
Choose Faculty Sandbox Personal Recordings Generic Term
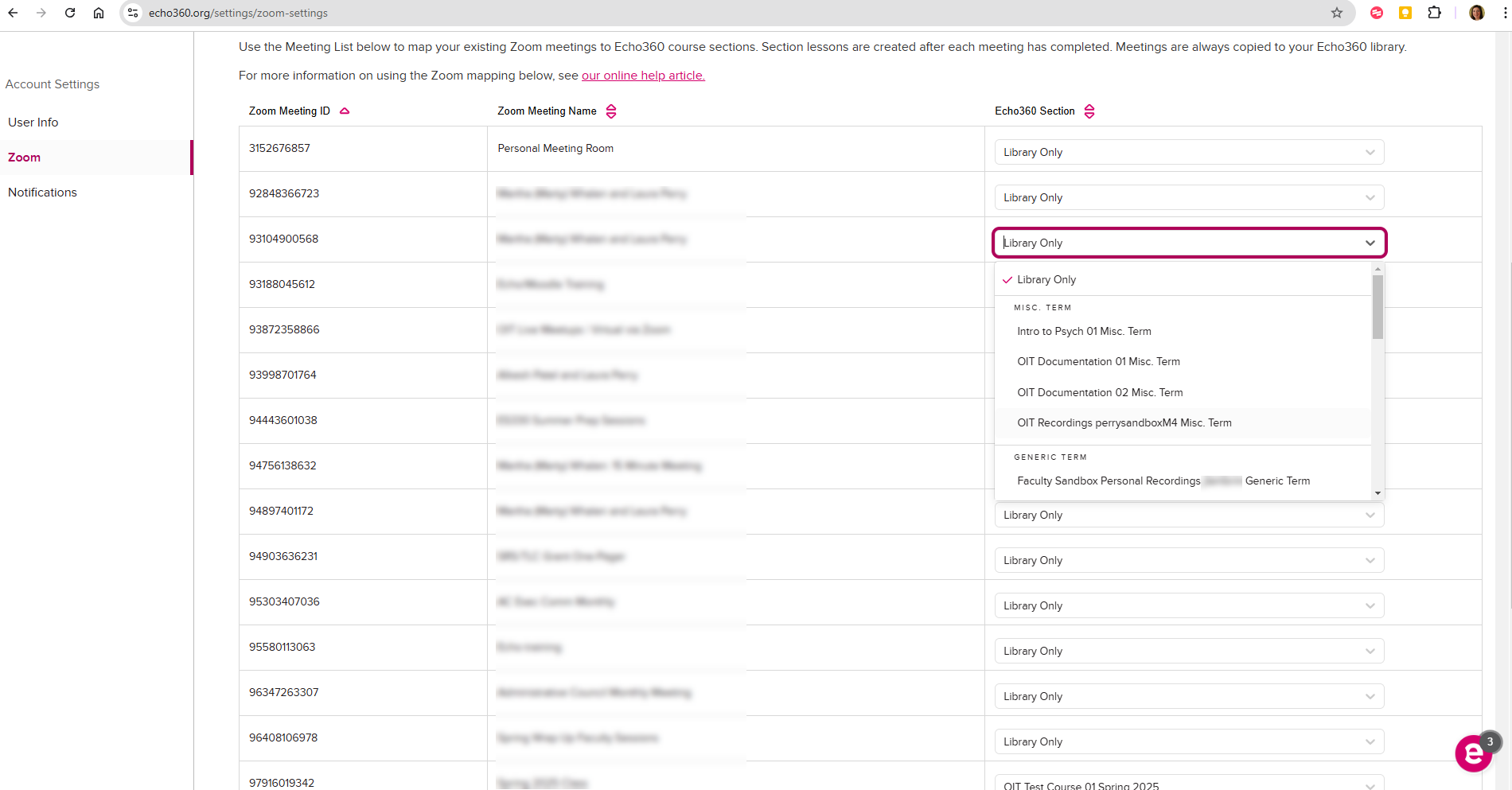pos(1183,481)
